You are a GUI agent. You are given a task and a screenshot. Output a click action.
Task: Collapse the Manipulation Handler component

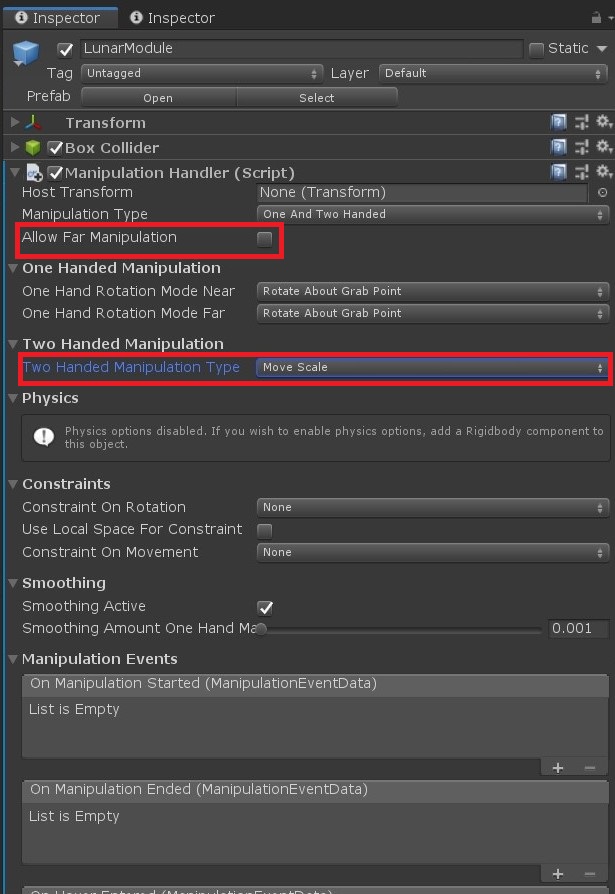click(x=15, y=172)
